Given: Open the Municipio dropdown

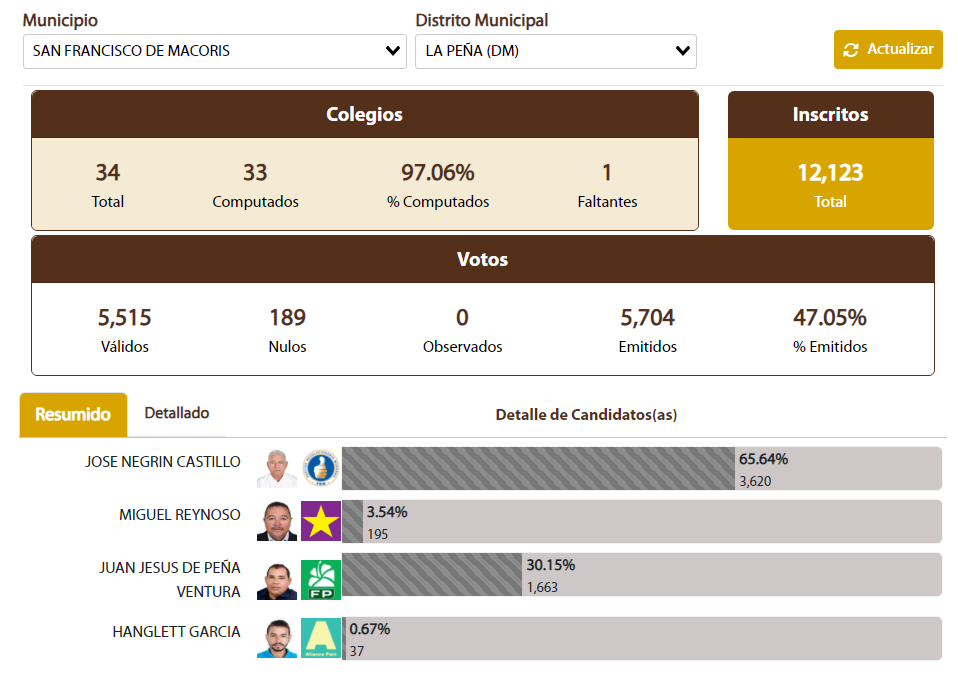Looking at the screenshot, I should click(214, 51).
